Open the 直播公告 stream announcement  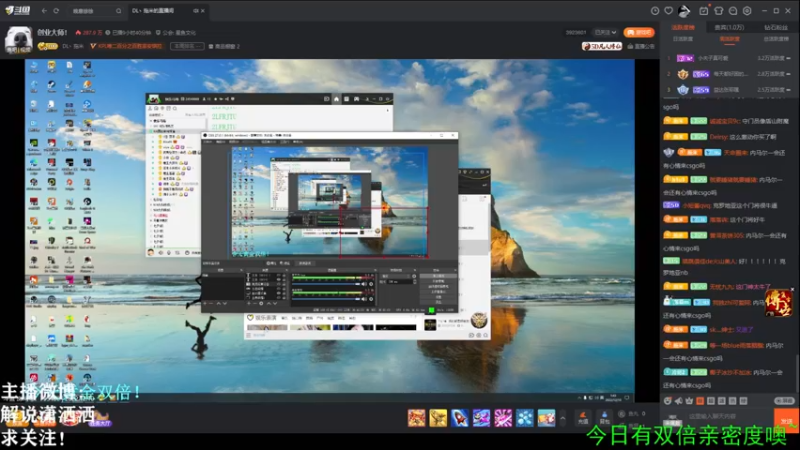tap(641, 46)
